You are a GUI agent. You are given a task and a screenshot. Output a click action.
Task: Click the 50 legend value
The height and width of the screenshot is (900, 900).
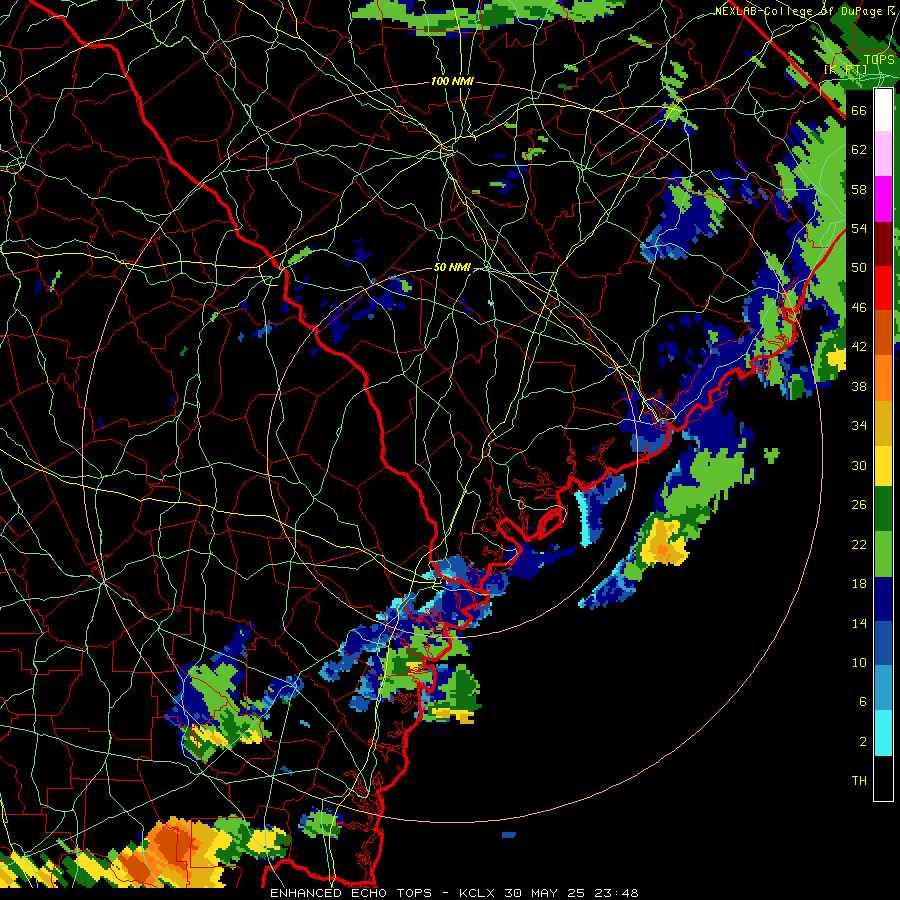pos(859,267)
